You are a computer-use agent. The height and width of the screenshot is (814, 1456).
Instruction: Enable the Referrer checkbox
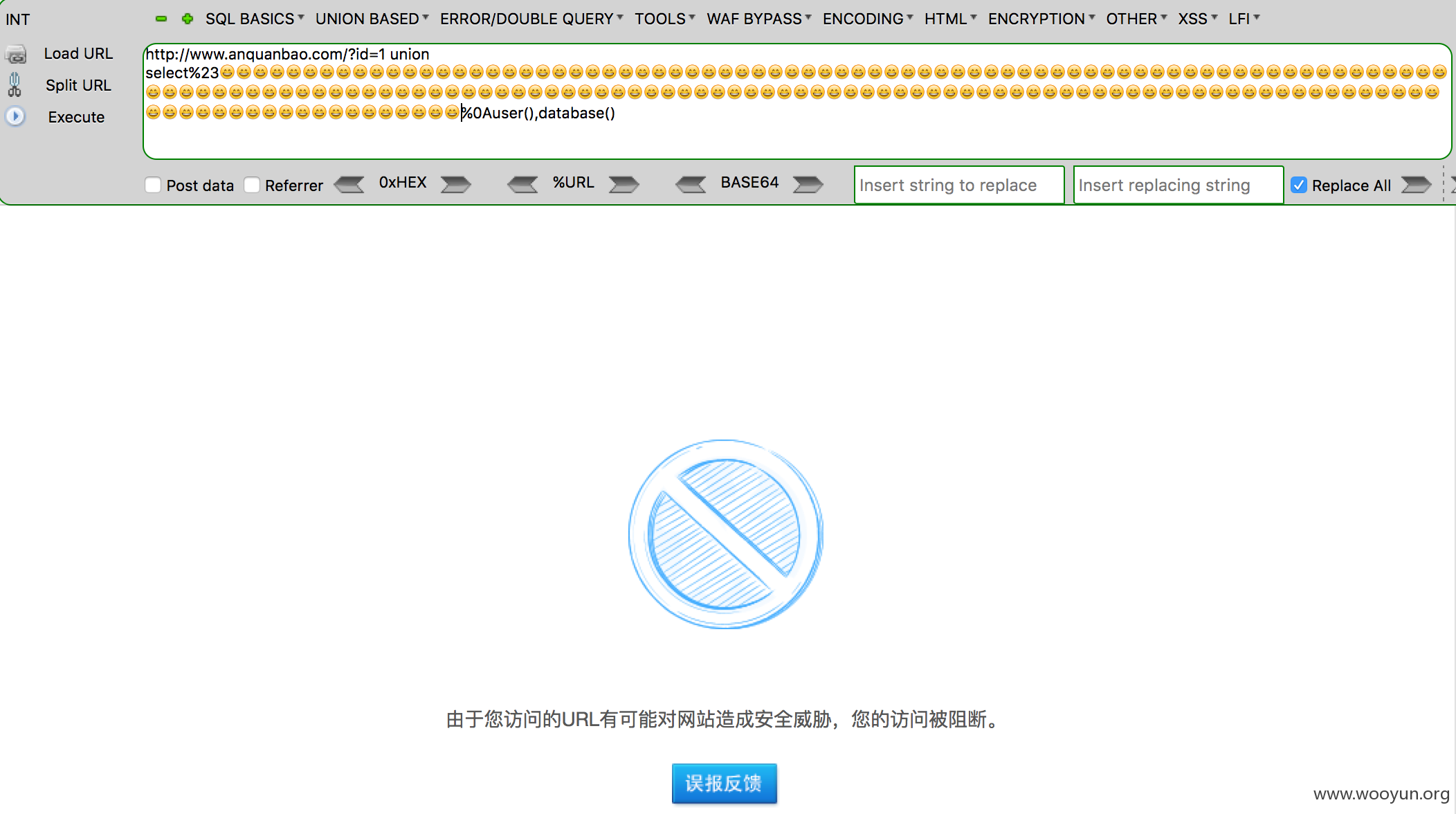click(252, 185)
